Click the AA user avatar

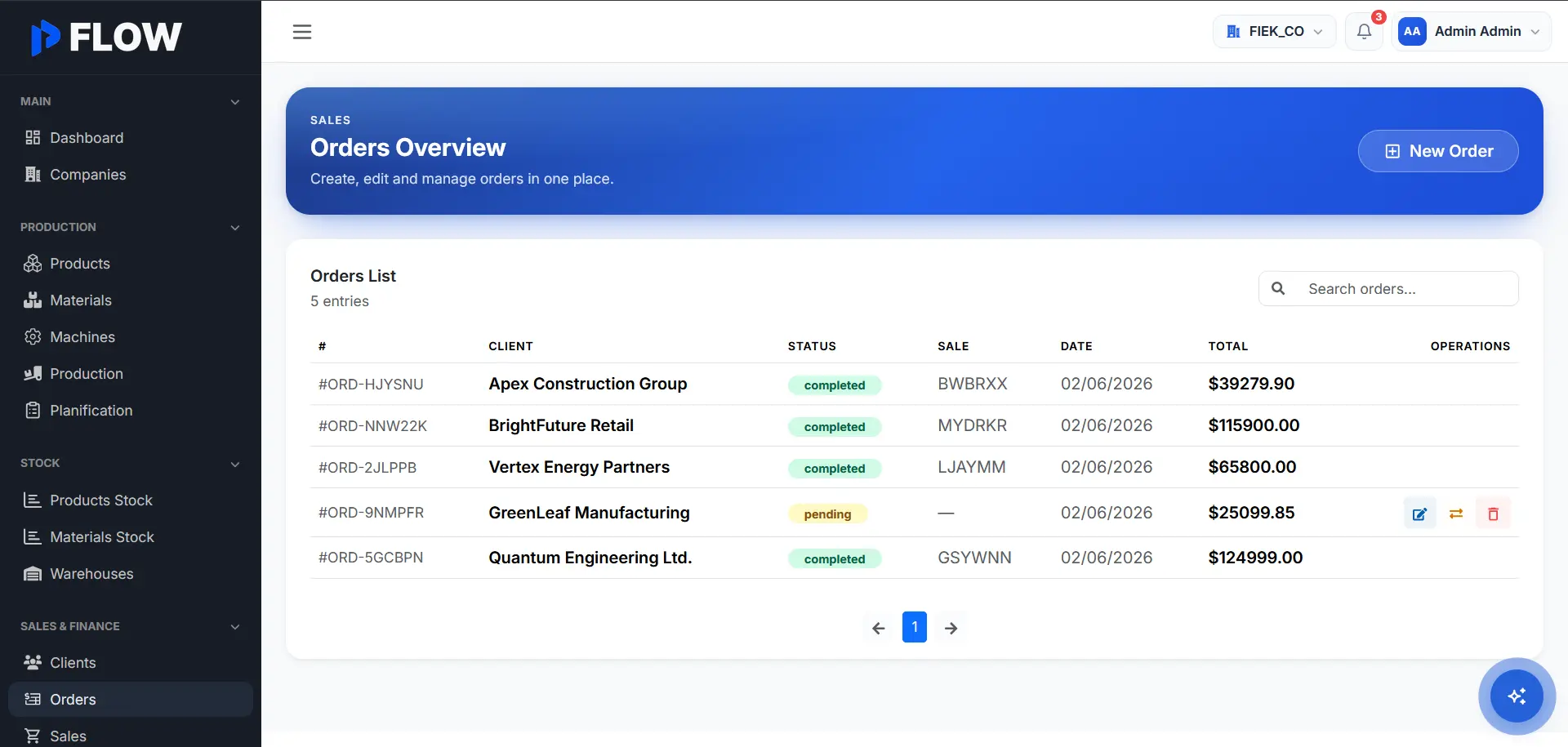click(1412, 32)
